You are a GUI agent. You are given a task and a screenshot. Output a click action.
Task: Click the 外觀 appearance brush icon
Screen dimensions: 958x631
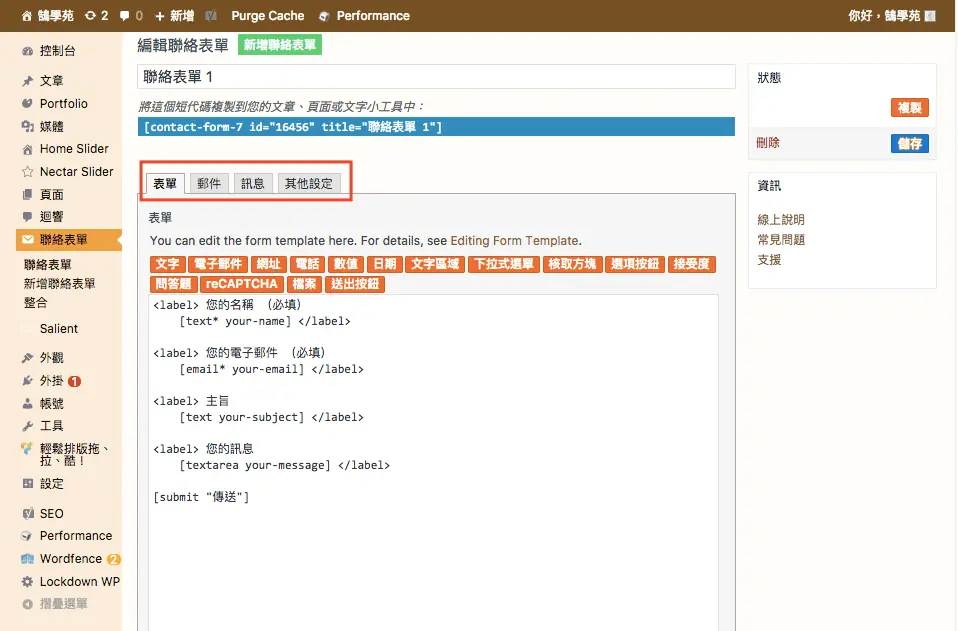pyautogui.click(x=27, y=357)
